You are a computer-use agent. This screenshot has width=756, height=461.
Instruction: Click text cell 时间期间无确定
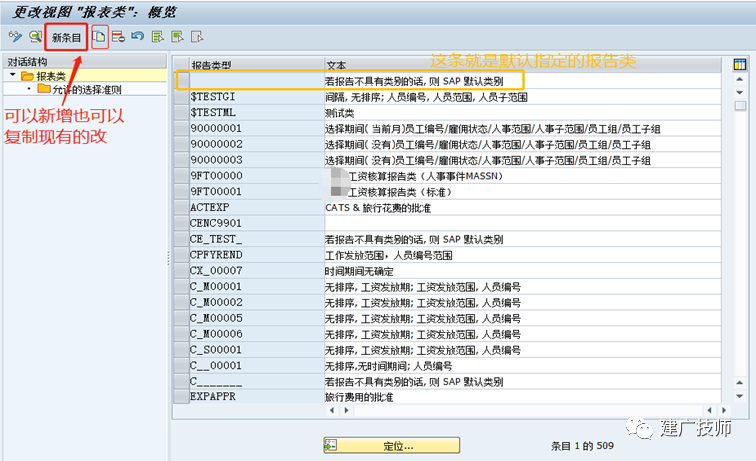coord(523,271)
